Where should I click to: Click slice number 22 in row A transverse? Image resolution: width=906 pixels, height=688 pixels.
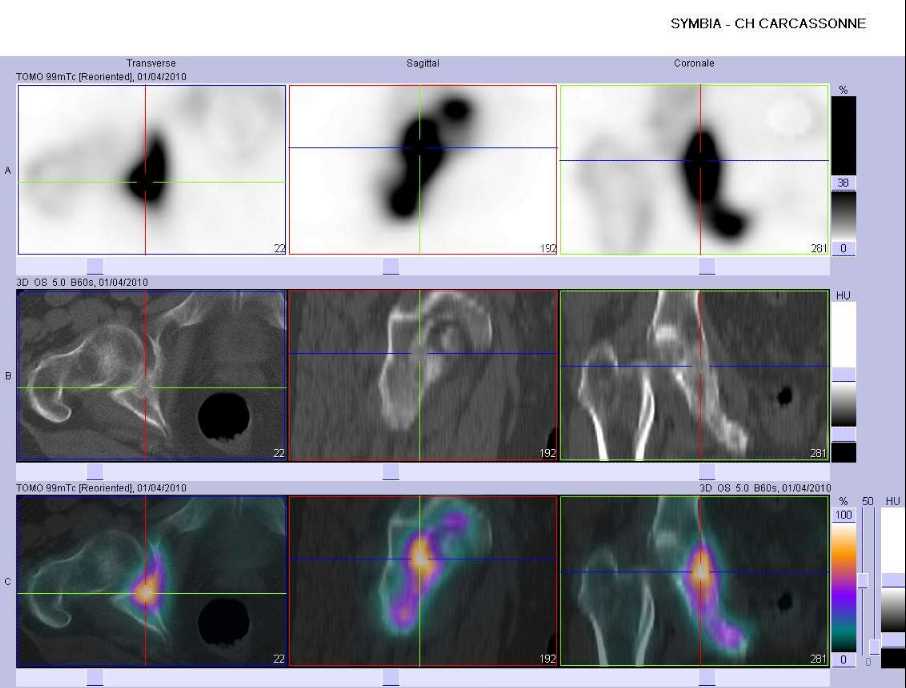pyautogui.click(x=279, y=248)
